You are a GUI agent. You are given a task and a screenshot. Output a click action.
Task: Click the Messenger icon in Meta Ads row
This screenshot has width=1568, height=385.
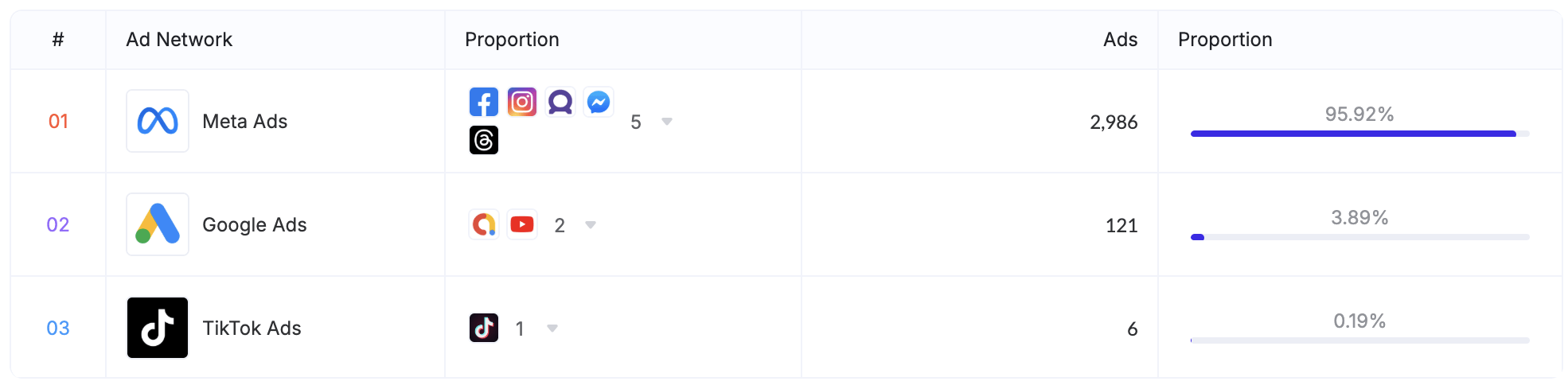pyautogui.click(x=599, y=102)
